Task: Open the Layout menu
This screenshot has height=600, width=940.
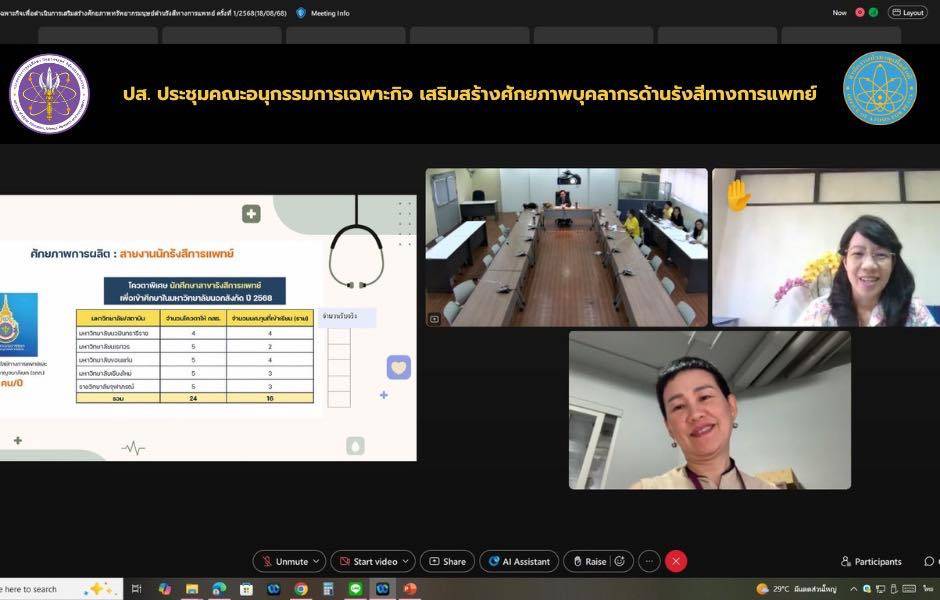Action: (907, 13)
